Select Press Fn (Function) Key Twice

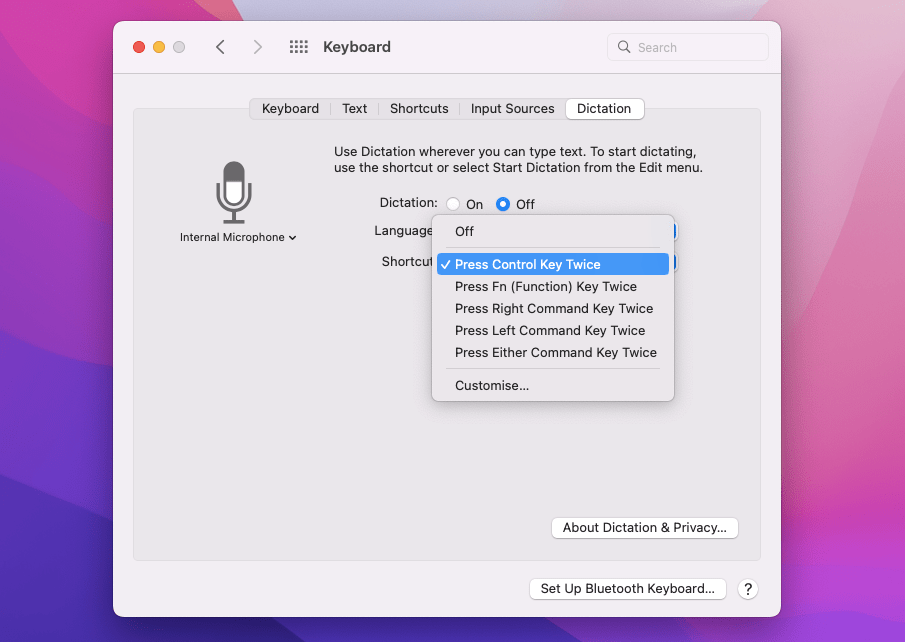553,286
